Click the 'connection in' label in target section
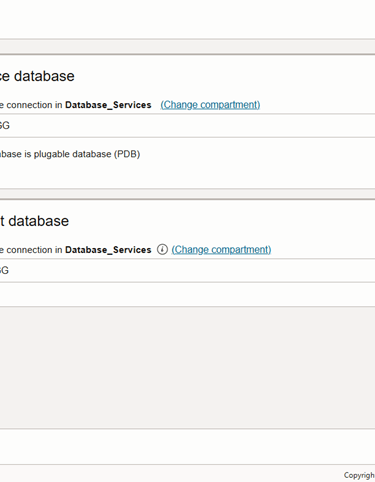This screenshot has width=375, height=482. pyautogui.click(x=32, y=250)
